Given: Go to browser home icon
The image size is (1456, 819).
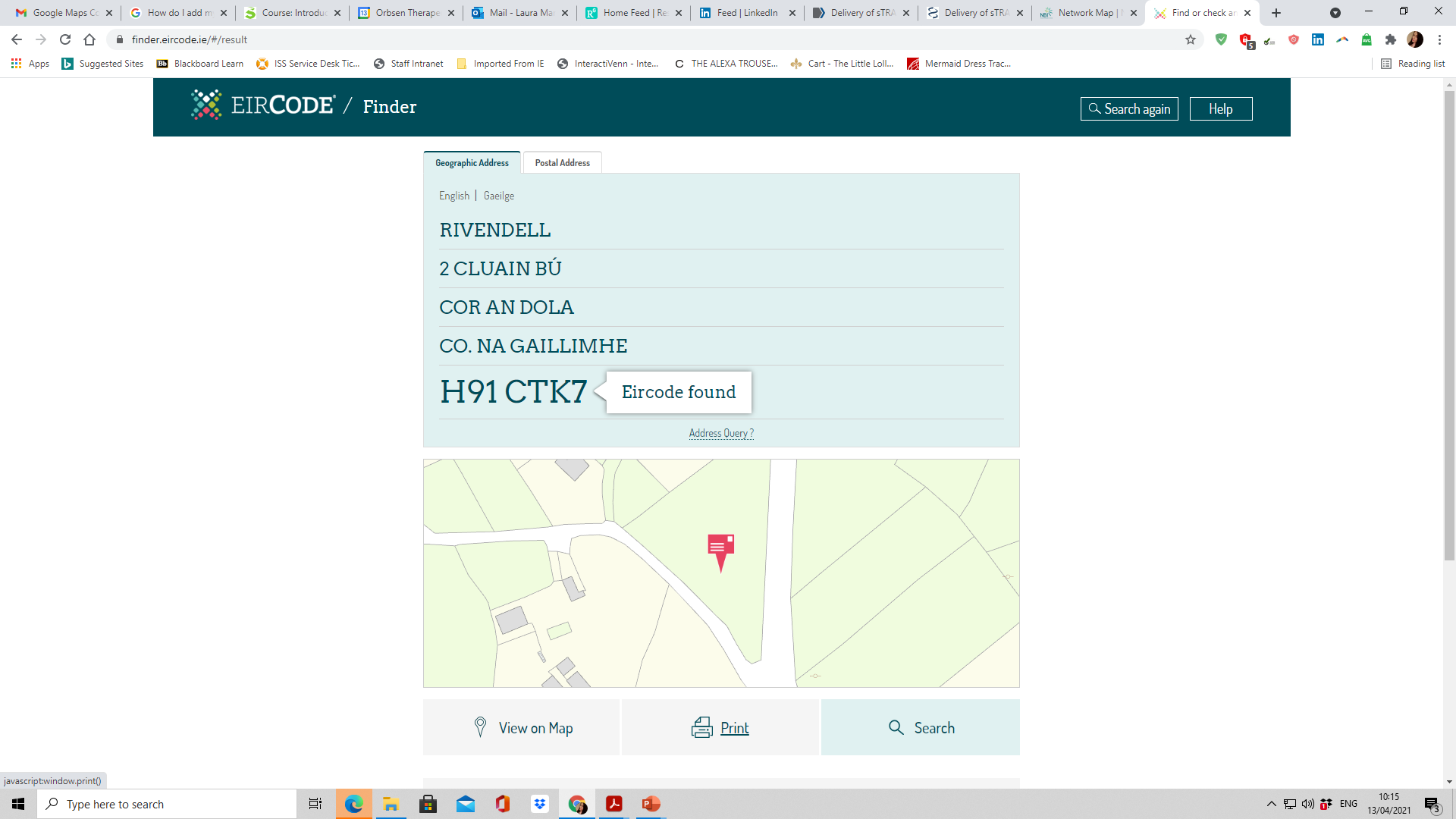Looking at the screenshot, I should pyautogui.click(x=89, y=39).
